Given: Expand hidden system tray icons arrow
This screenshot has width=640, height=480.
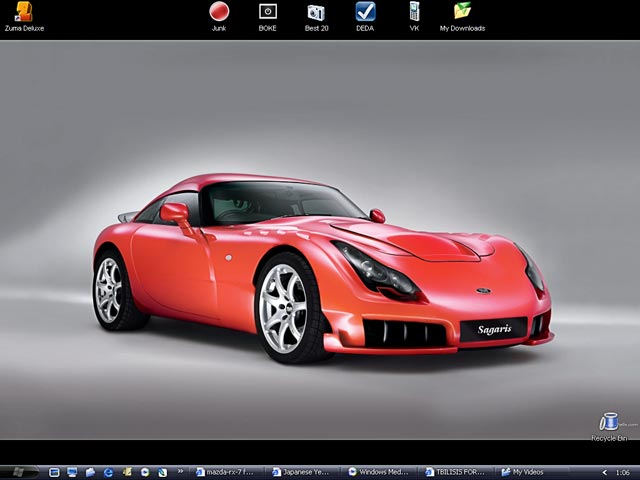Looking at the screenshot, I should [604, 473].
